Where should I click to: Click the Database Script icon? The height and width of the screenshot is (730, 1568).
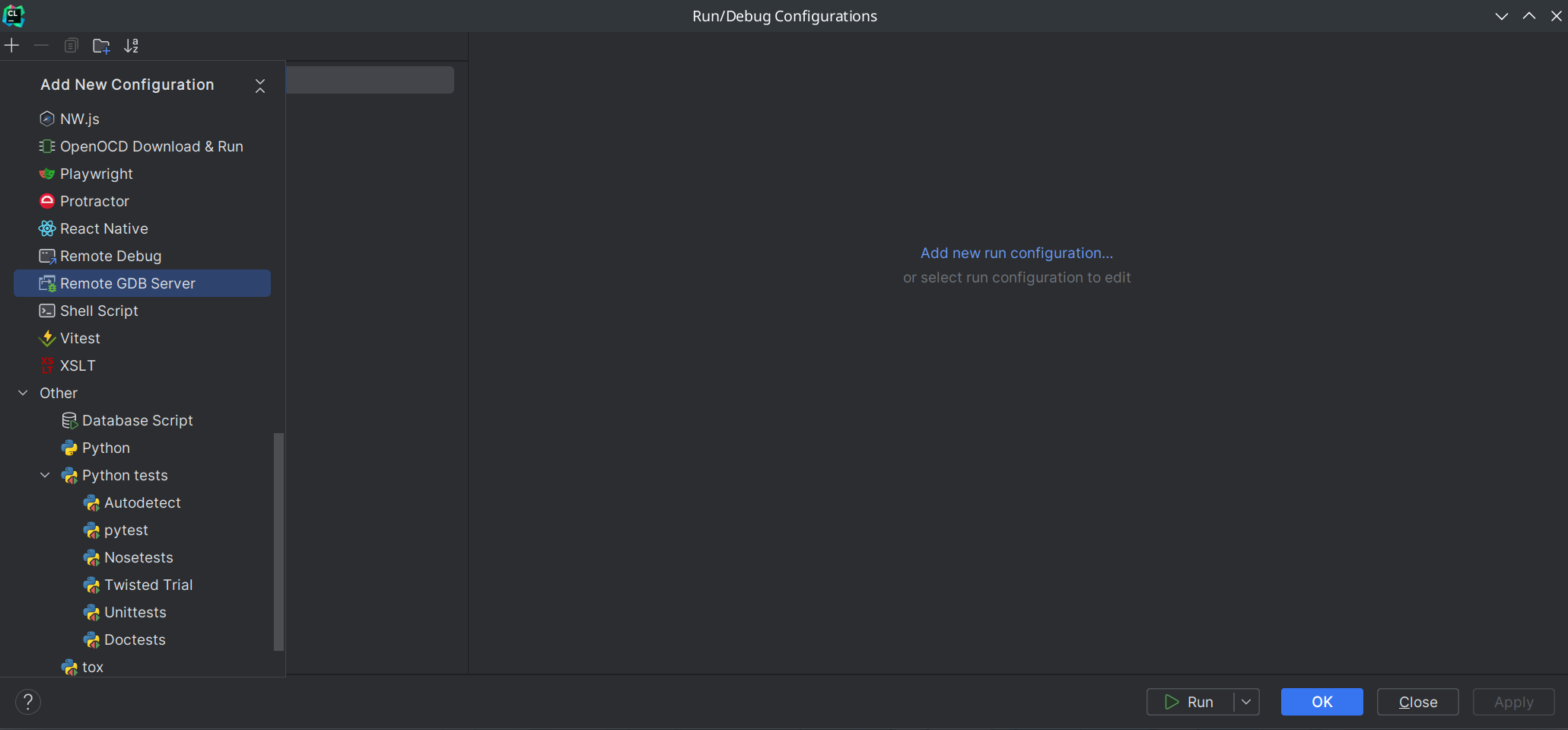click(x=69, y=420)
